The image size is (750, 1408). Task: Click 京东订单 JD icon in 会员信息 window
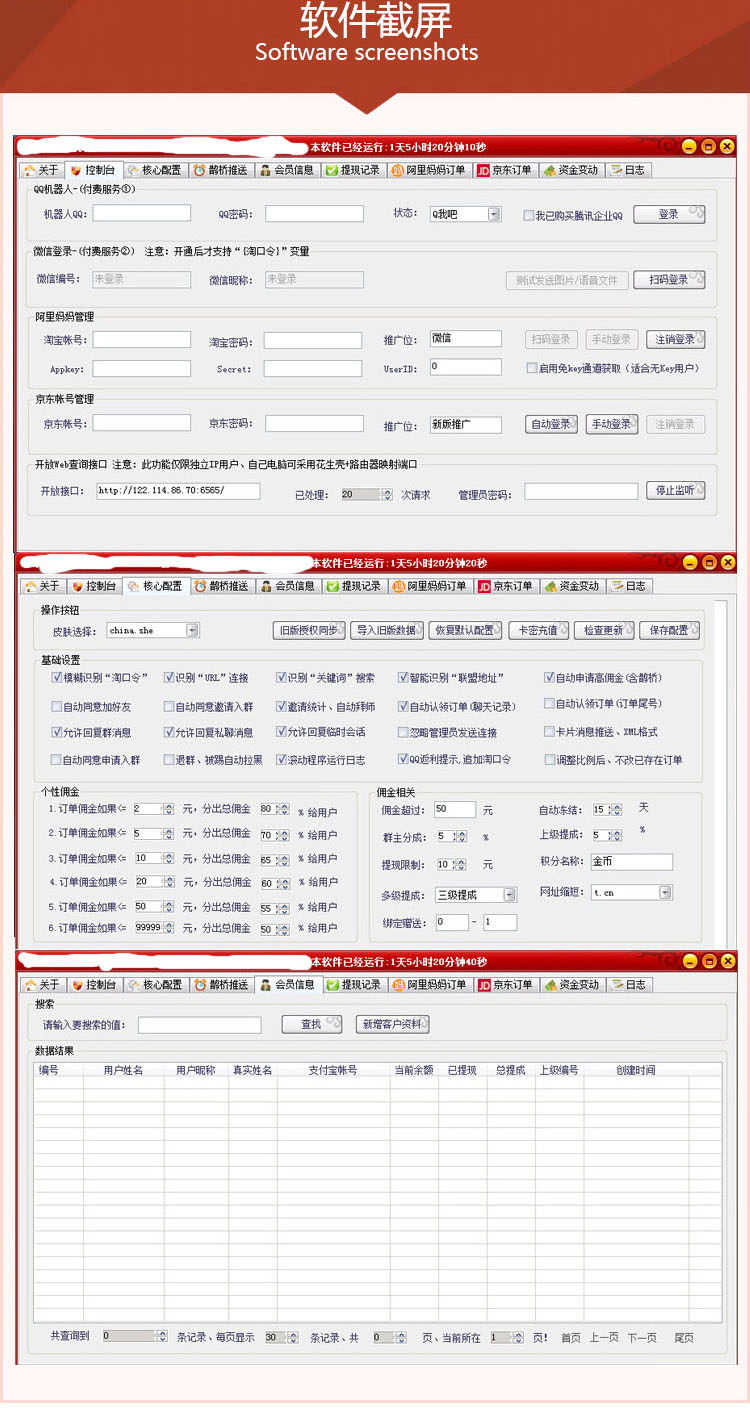click(483, 985)
